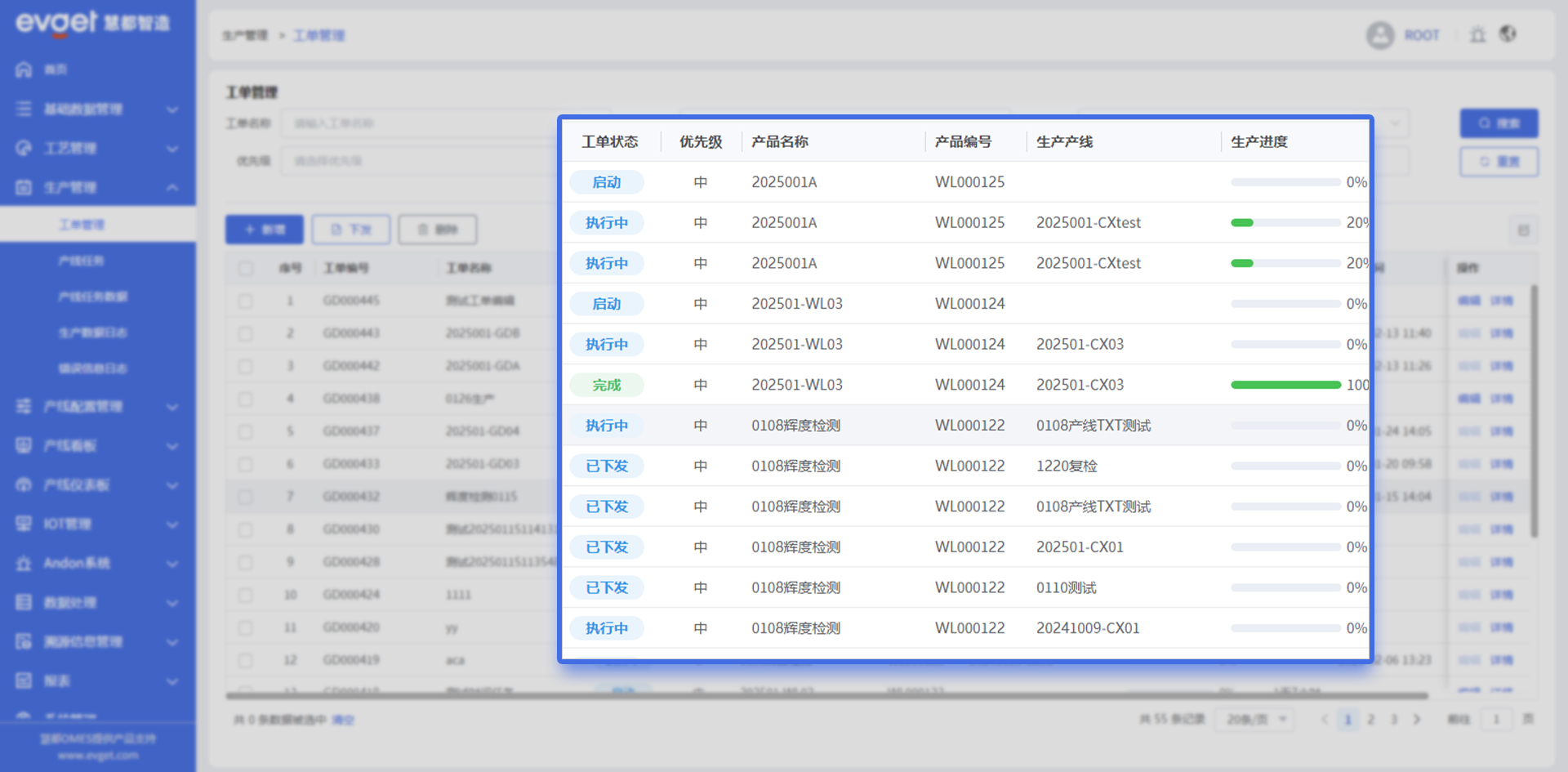Open the alarm light icon in header
Viewport: 1568px width, 772px height.
click(1477, 35)
